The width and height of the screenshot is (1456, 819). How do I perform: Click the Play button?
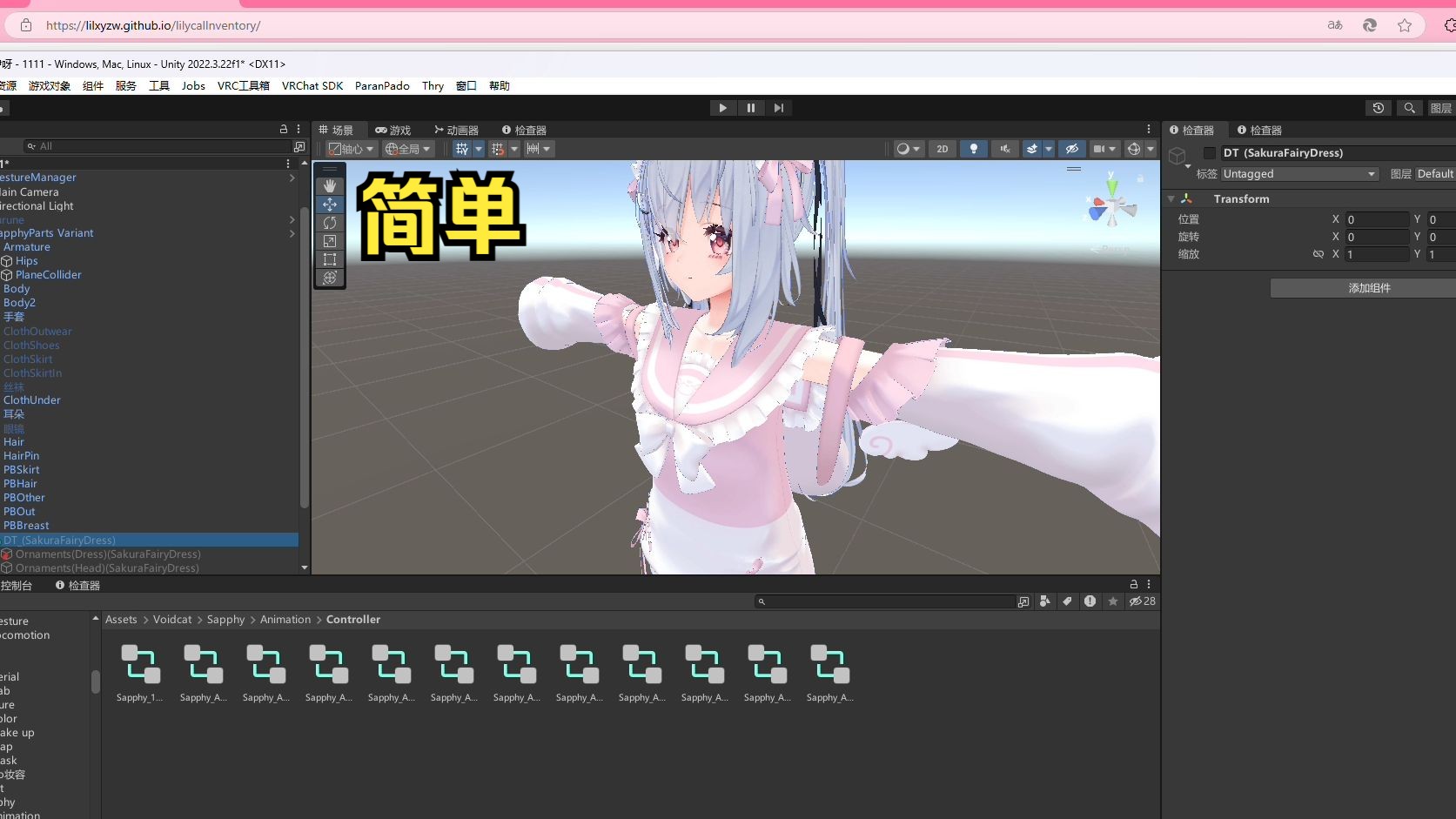(x=722, y=108)
